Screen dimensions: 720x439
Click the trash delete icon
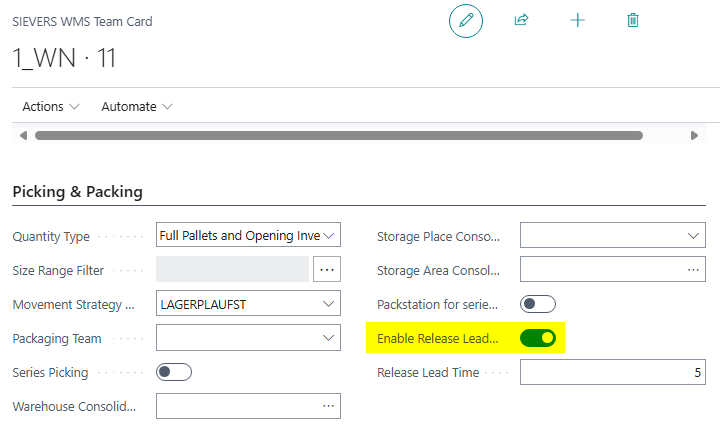[x=633, y=20]
